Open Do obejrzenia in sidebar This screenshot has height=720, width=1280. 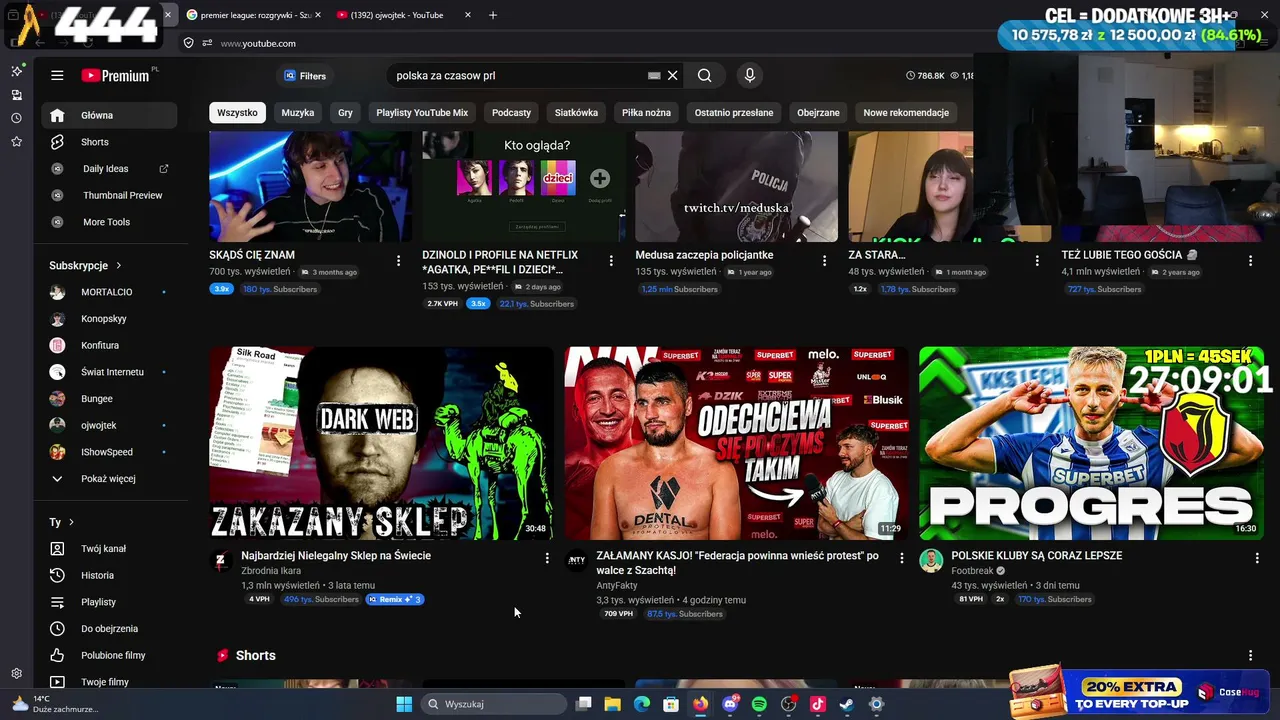pyautogui.click(x=109, y=629)
